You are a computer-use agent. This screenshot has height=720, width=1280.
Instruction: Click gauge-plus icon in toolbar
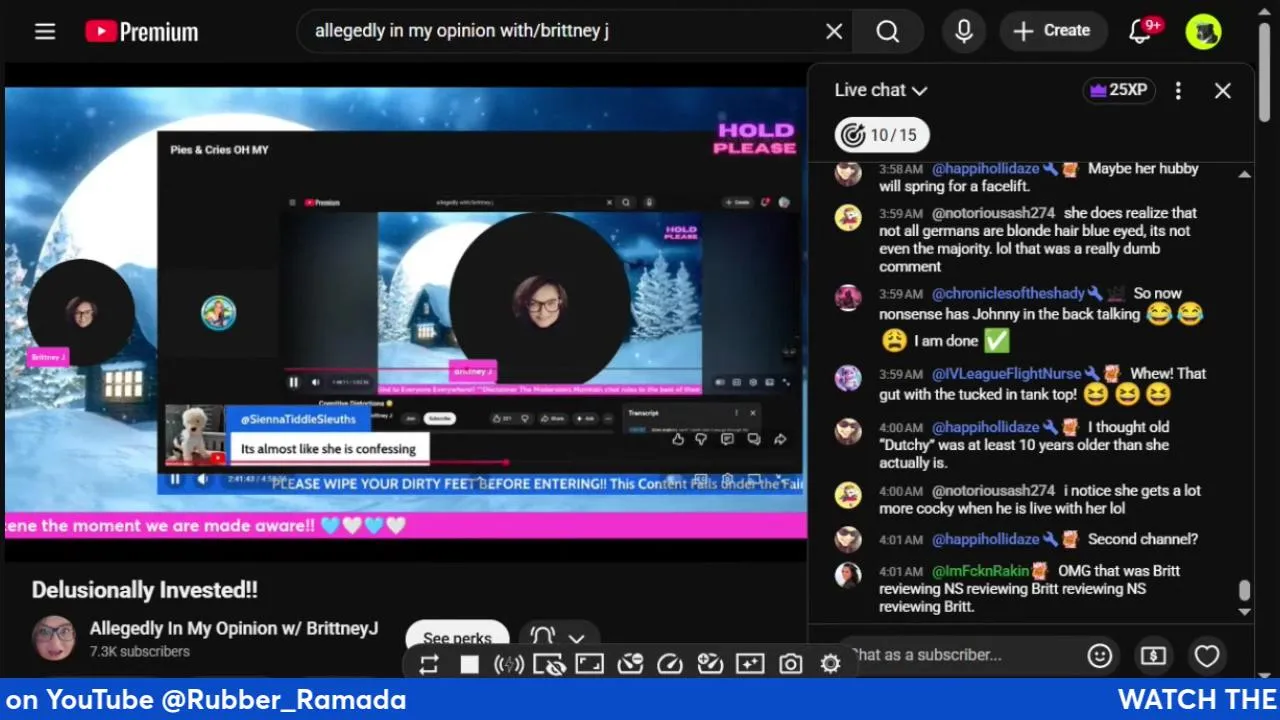click(710, 664)
